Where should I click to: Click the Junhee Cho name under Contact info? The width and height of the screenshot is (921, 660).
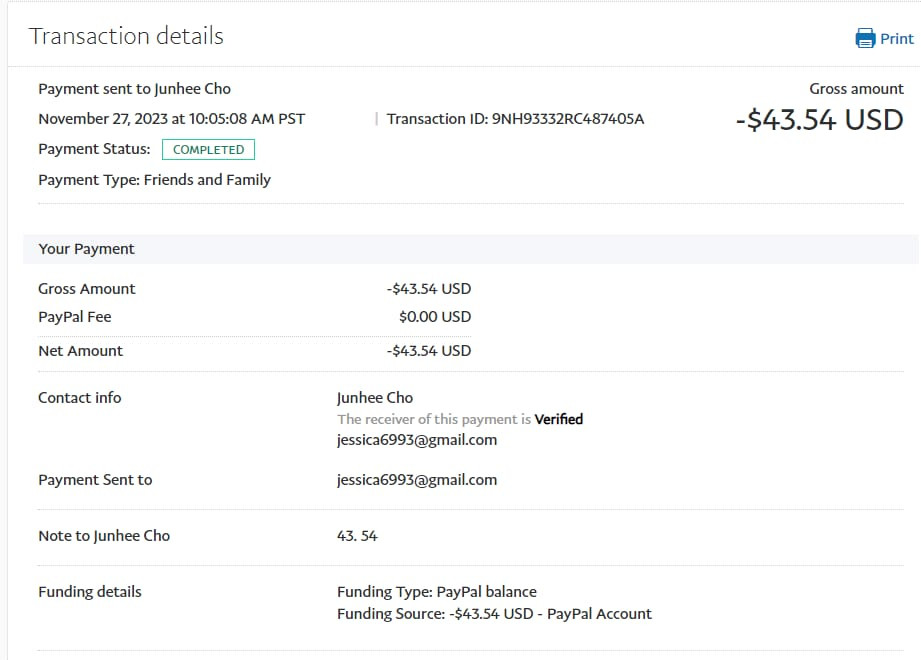(x=375, y=398)
